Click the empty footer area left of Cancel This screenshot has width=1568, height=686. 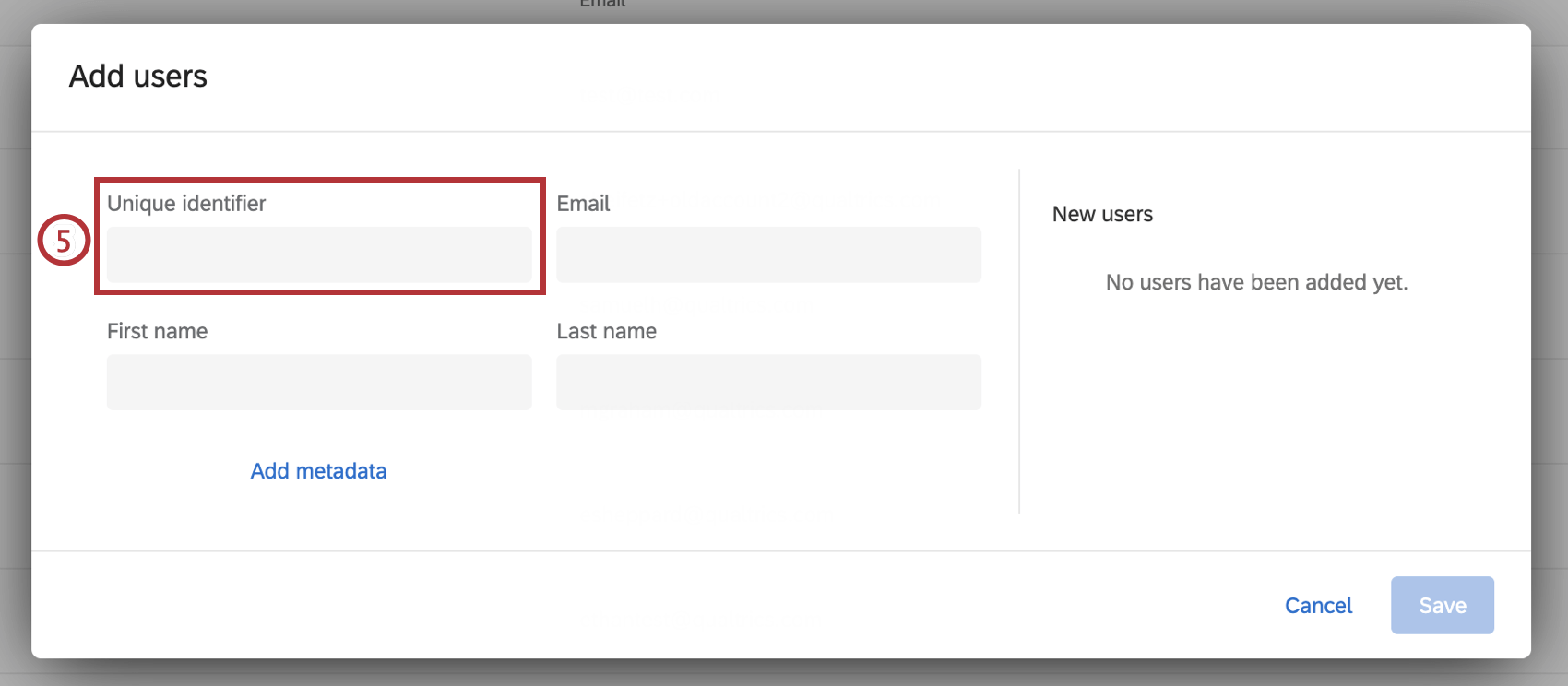tap(646, 606)
